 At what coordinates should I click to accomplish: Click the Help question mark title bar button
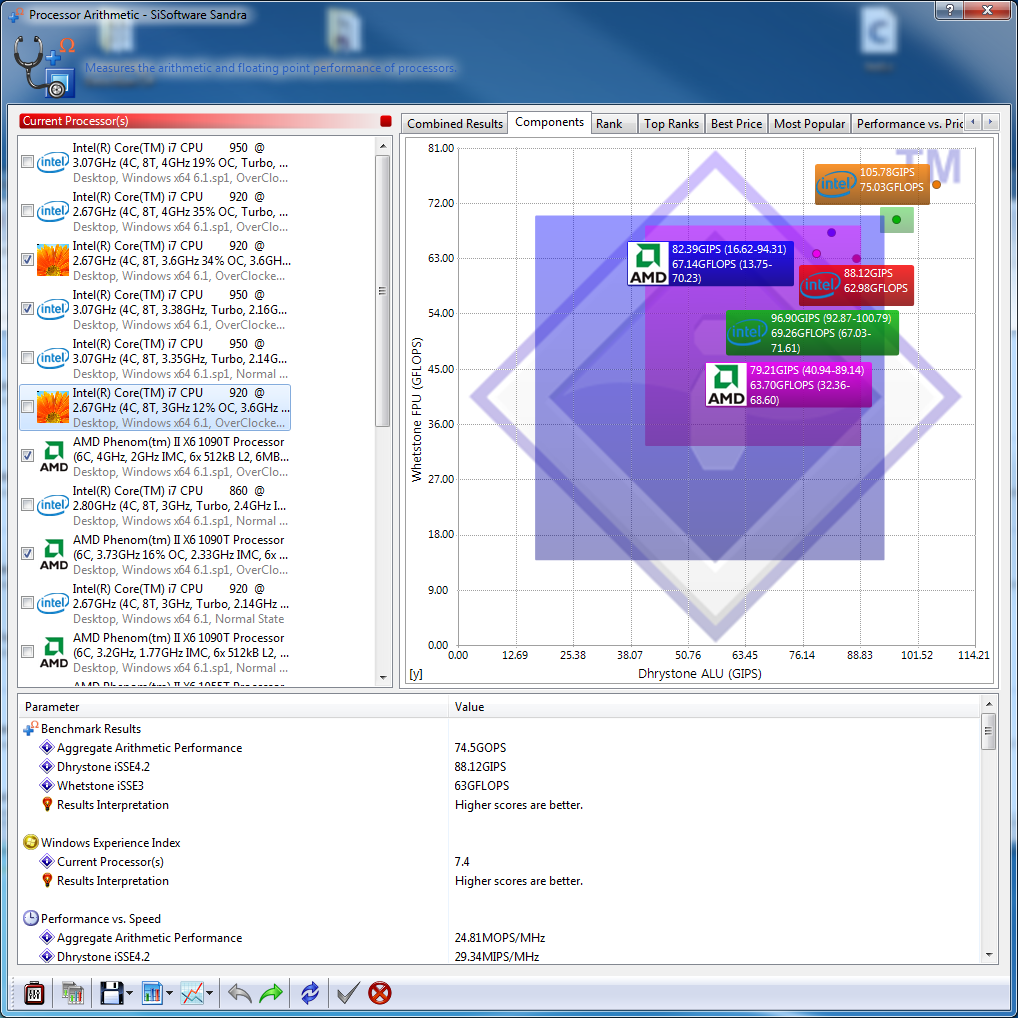point(950,10)
